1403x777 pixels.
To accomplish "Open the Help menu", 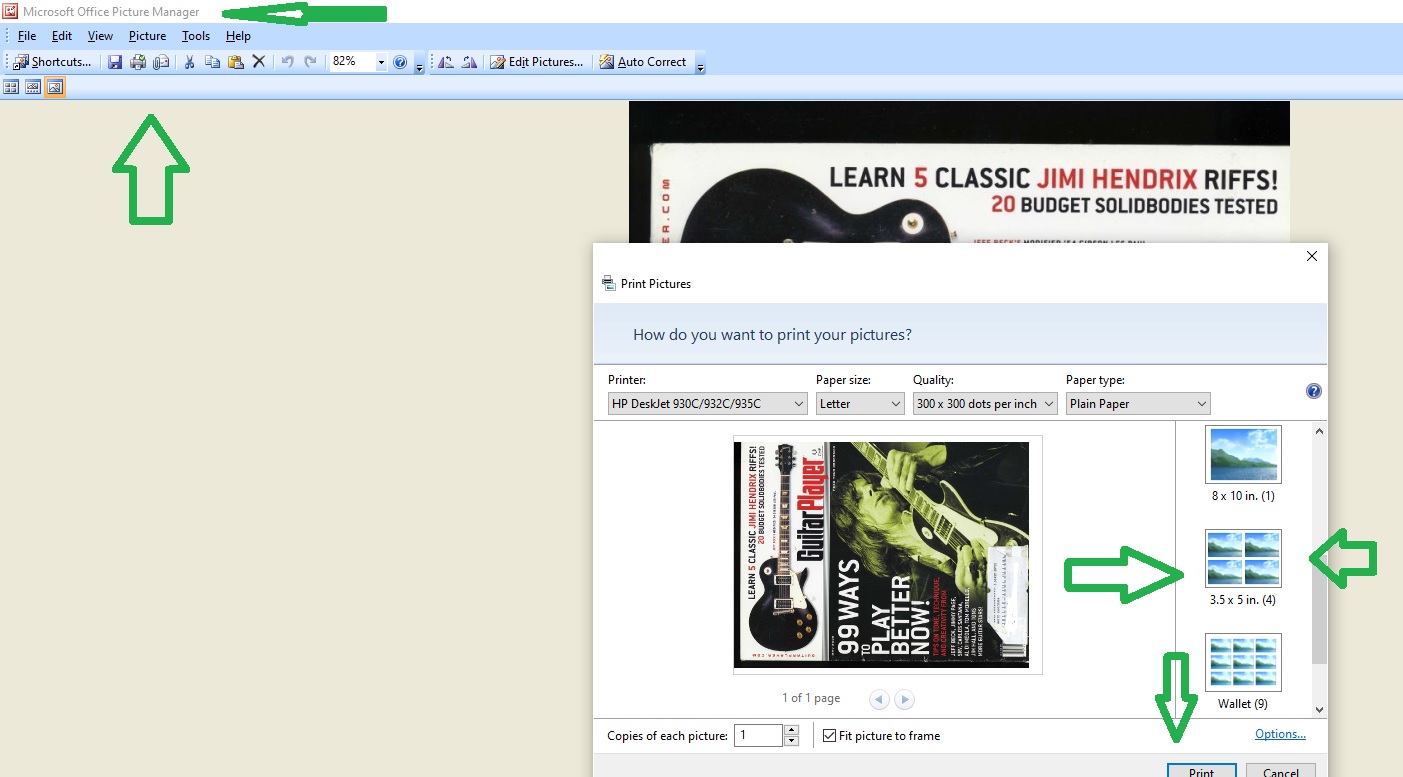I will pyautogui.click(x=238, y=36).
